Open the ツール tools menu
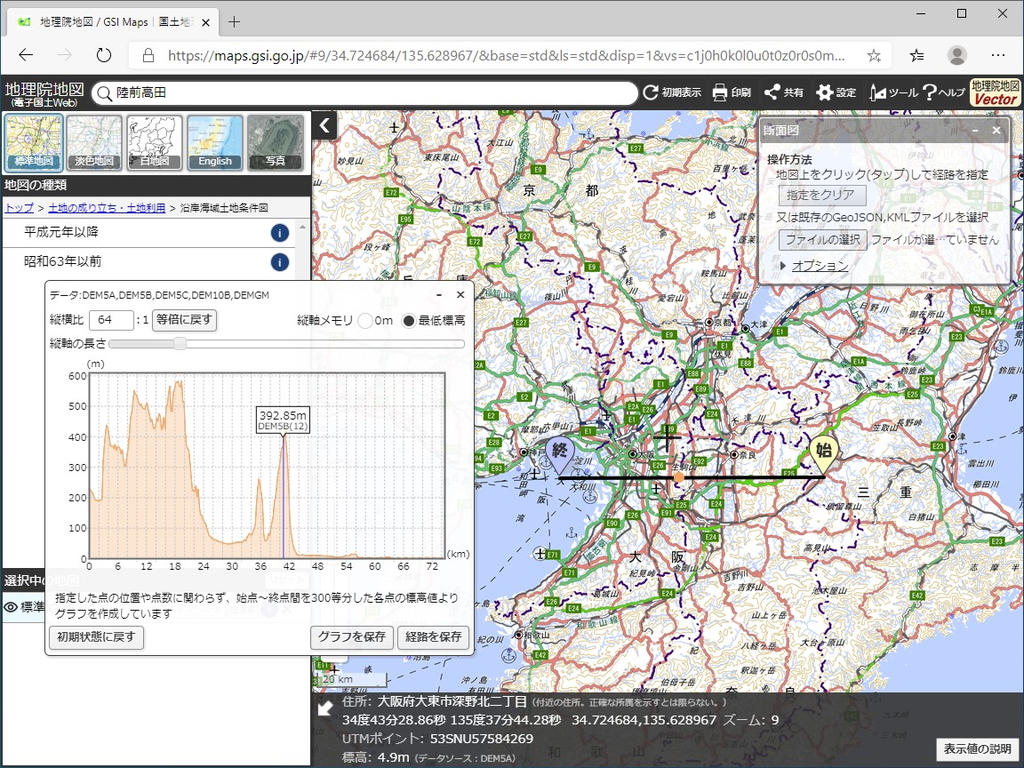The image size is (1024, 768). point(892,93)
